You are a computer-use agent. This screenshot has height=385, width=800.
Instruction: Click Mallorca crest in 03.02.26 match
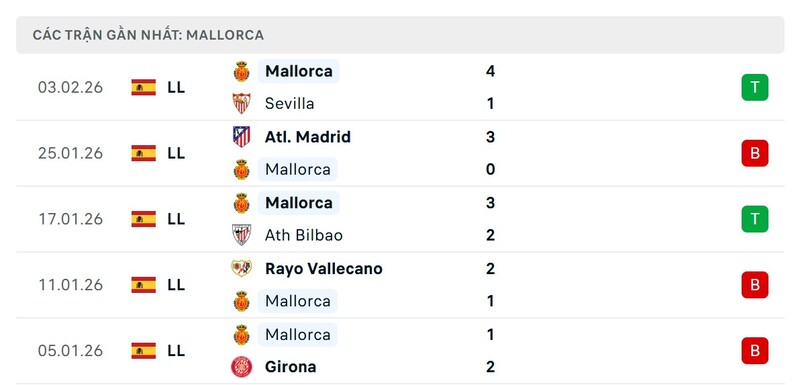pyautogui.click(x=241, y=71)
